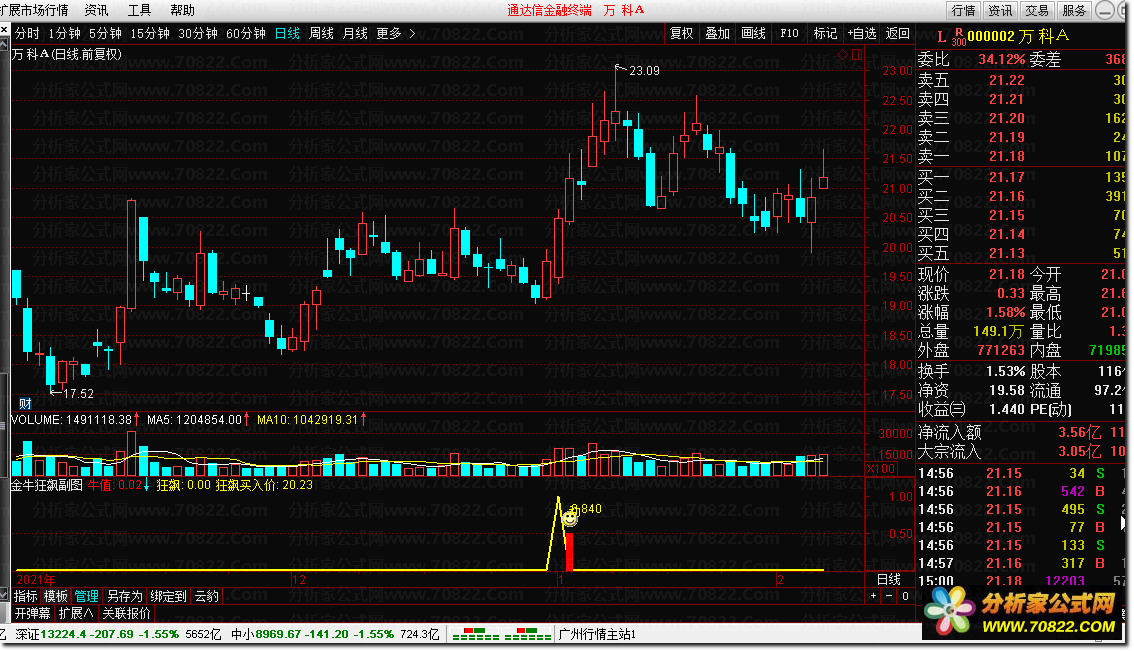Click the R300 marker beside stock code
The height and width of the screenshot is (651, 1134).
point(958,37)
